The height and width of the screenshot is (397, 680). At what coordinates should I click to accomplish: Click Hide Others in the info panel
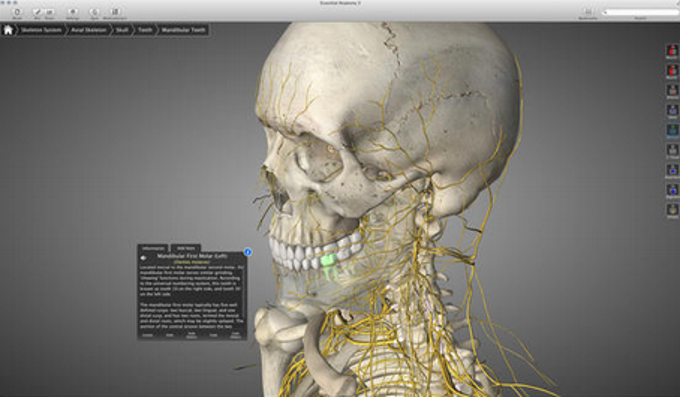(x=191, y=335)
